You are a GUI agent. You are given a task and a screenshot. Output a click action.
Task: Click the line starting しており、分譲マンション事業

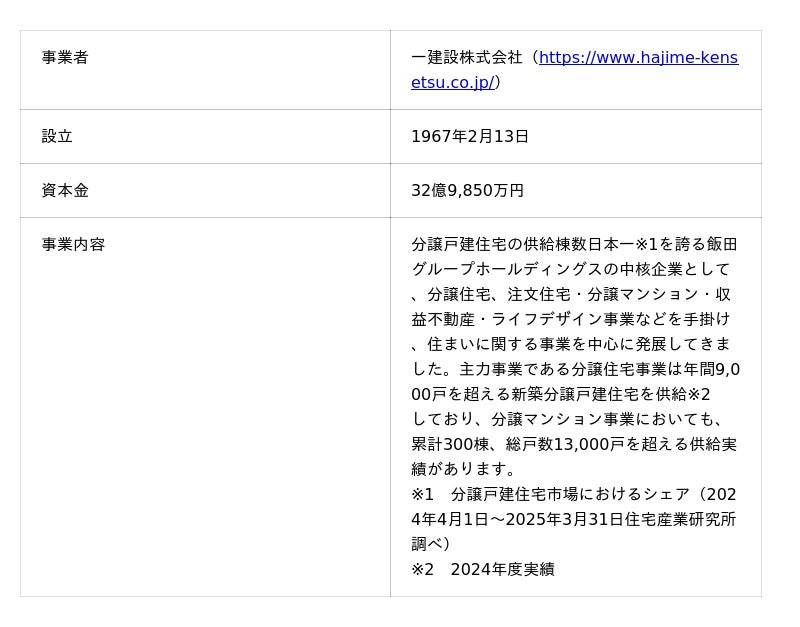[566, 420]
